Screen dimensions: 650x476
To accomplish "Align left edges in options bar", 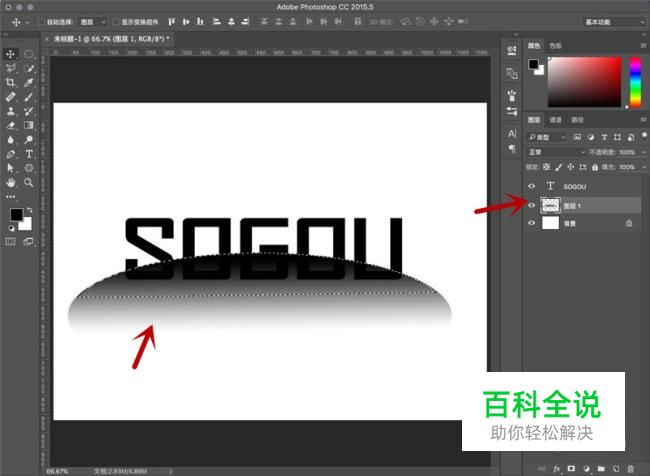I will (216, 22).
